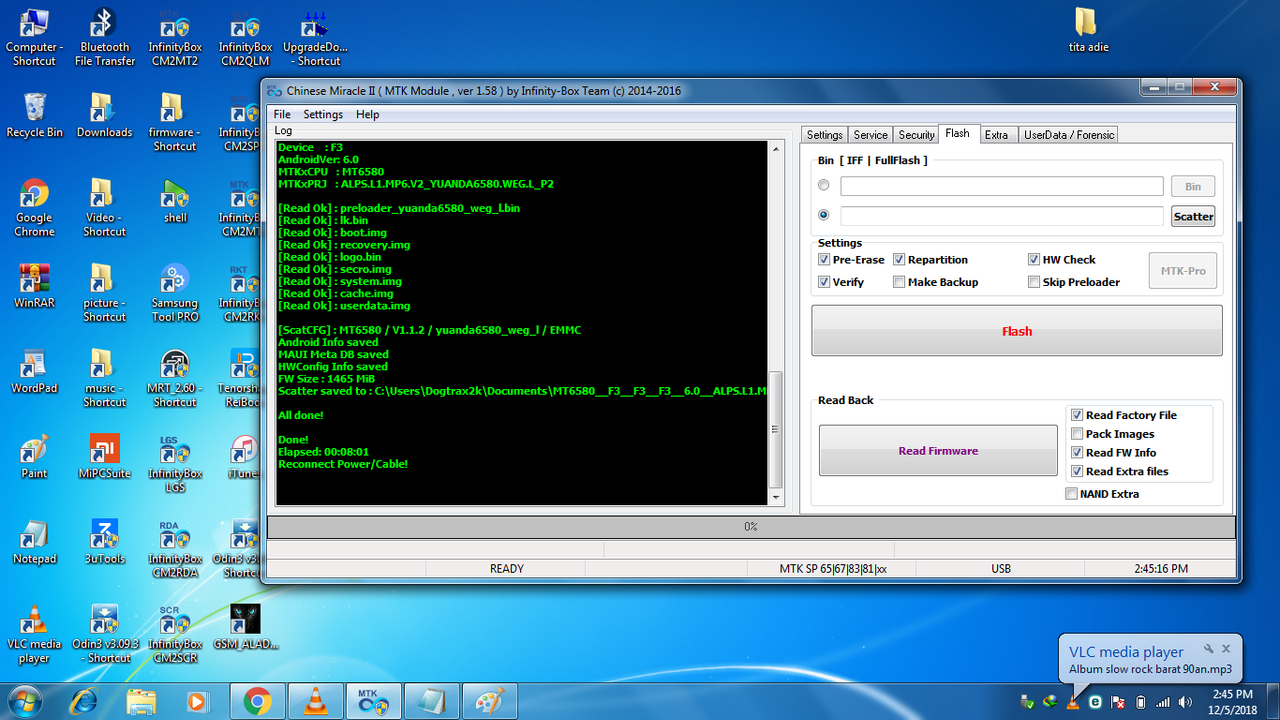Select the Bin file radio button
Image resolution: width=1280 pixels, height=720 pixels.
pyautogui.click(x=824, y=185)
